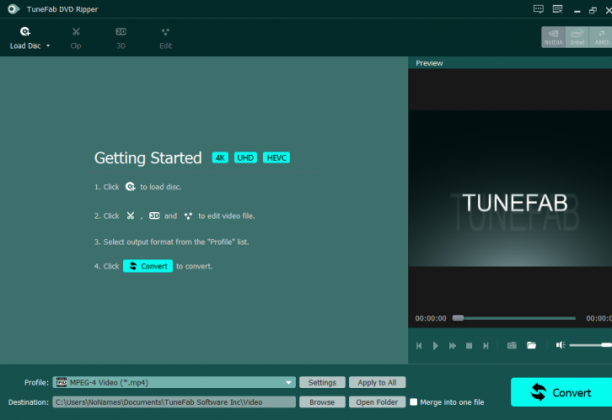This screenshot has width=612, height=420.
Task: Click the Open Folder button
Action: click(x=377, y=402)
